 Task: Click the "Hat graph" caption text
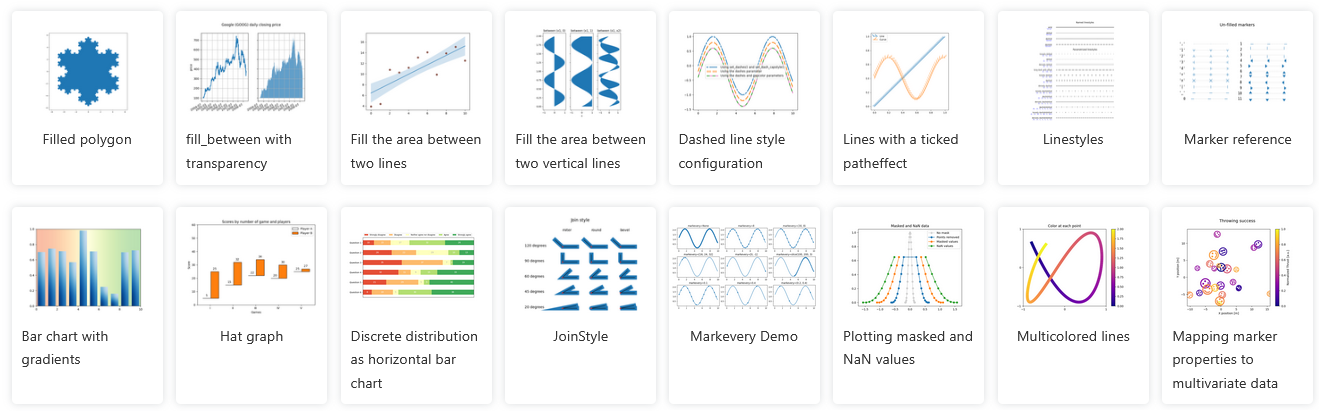tap(251, 336)
